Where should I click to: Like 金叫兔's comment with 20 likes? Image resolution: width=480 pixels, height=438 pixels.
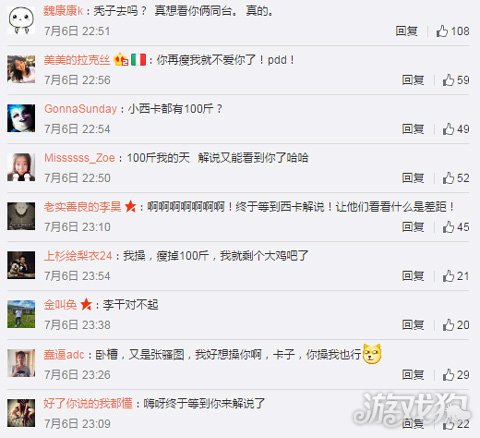456,325
